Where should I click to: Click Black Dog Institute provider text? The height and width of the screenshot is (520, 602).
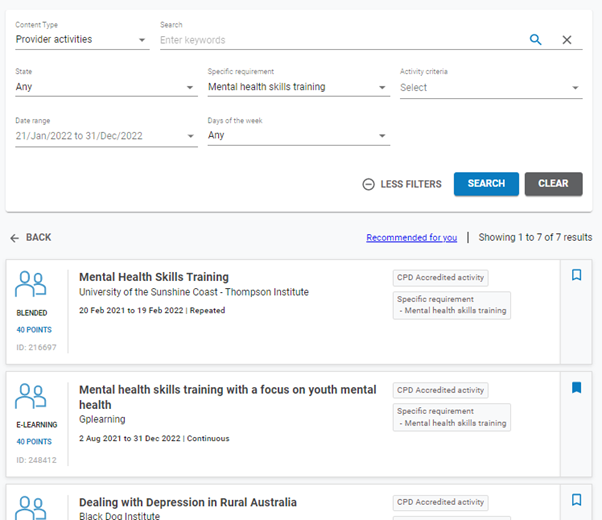click(x=119, y=516)
